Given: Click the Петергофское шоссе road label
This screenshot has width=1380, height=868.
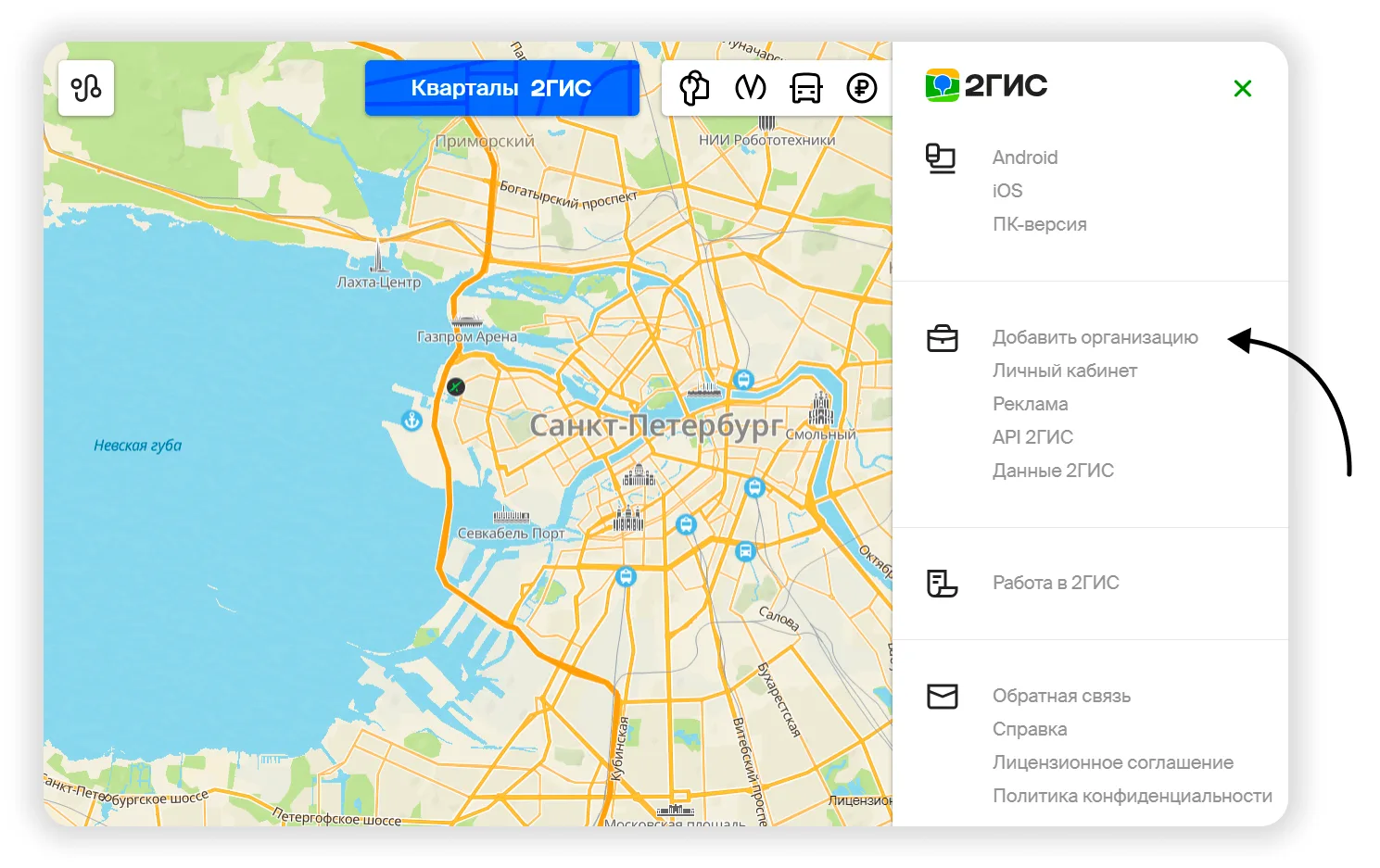Looking at the screenshot, I should (336, 816).
